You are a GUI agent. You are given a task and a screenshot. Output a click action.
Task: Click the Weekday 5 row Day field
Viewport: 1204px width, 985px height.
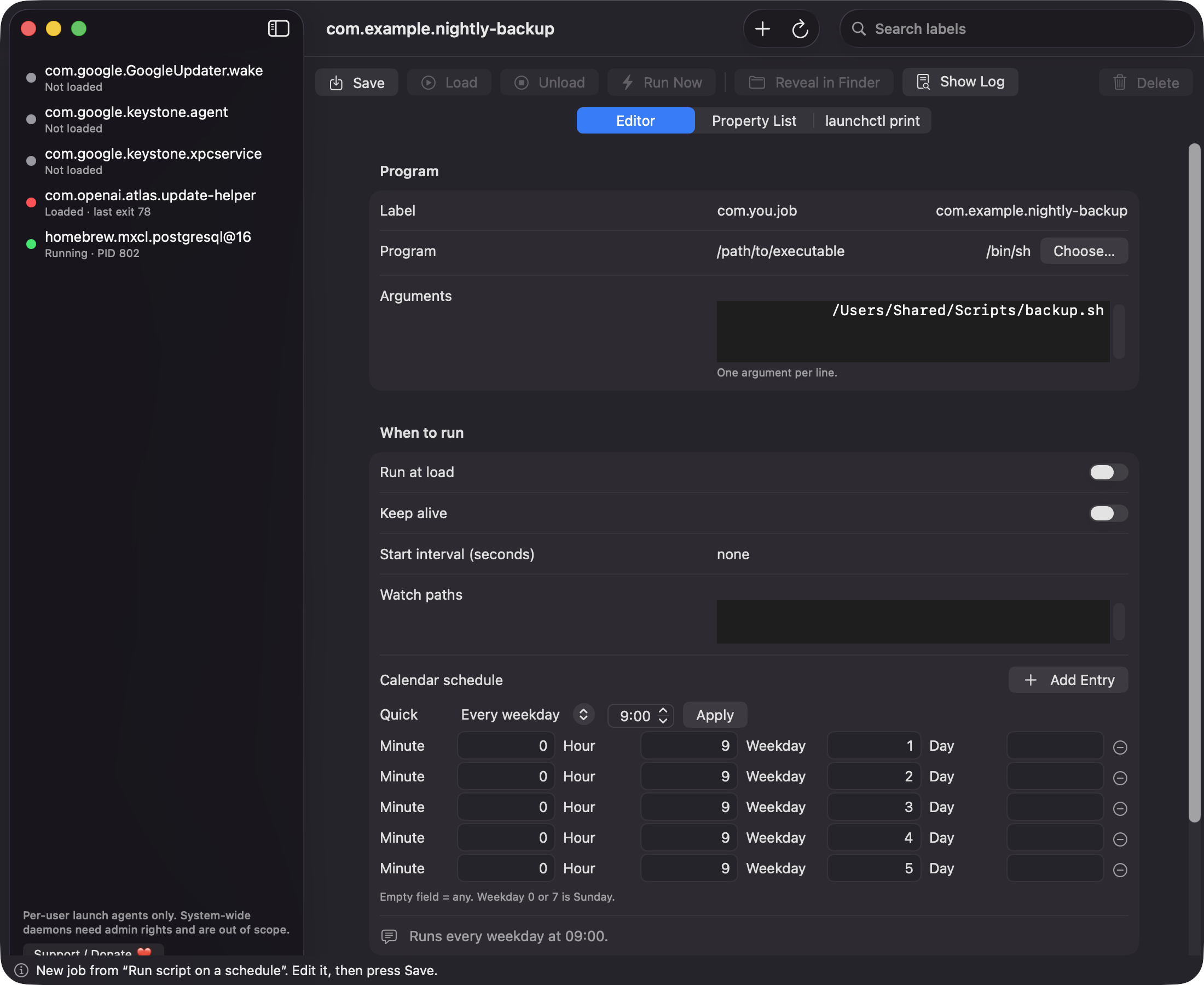[x=1055, y=868]
